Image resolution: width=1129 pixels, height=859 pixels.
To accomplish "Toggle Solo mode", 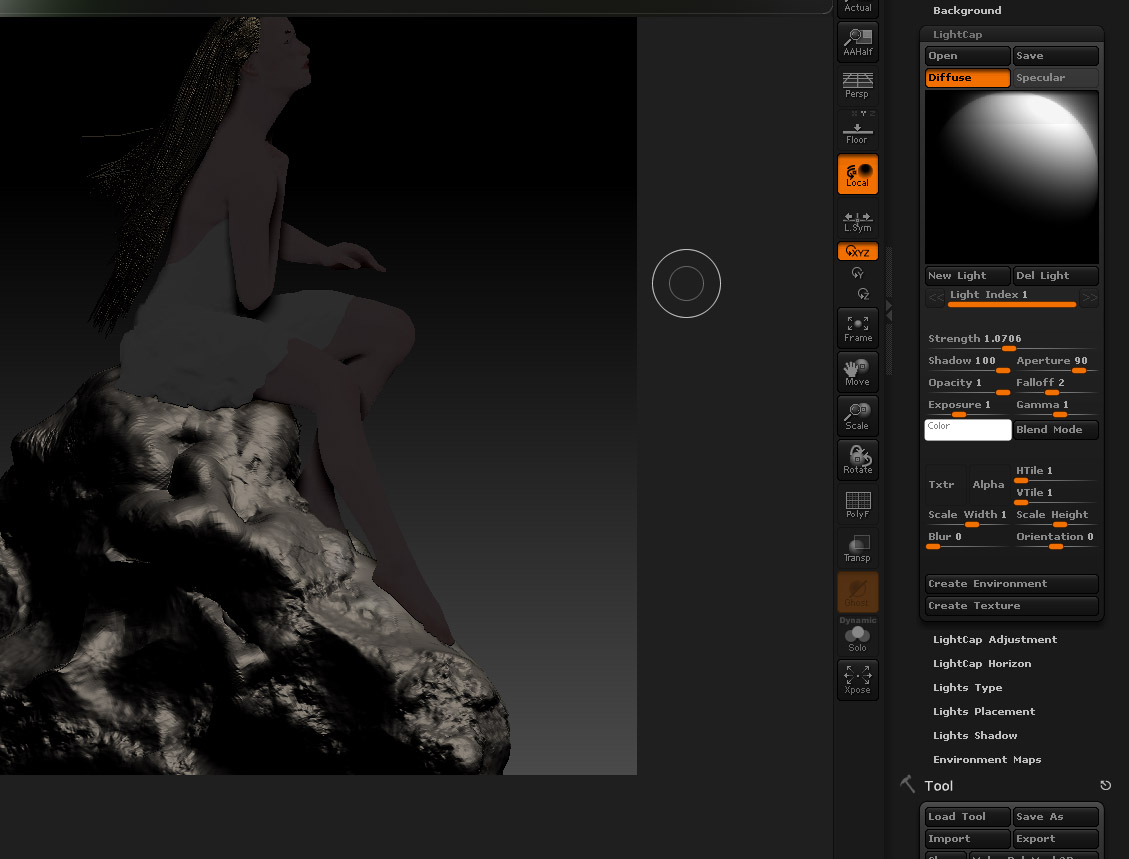I will [858, 638].
